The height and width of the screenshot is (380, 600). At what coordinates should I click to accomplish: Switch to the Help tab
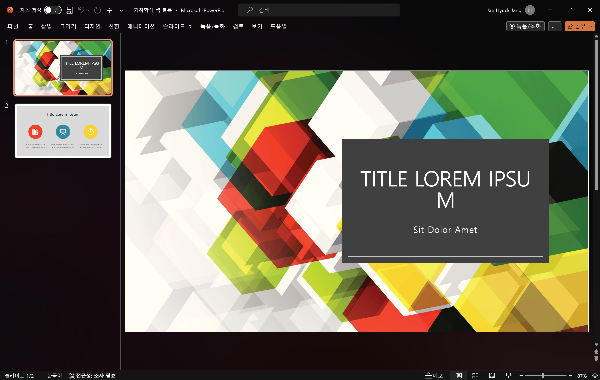coord(278,26)
